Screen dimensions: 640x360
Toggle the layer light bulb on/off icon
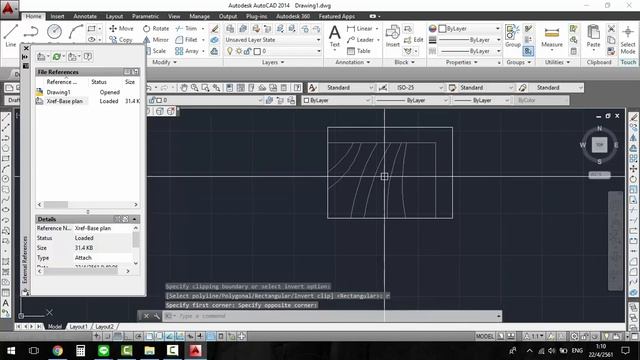tap(230, 51)
